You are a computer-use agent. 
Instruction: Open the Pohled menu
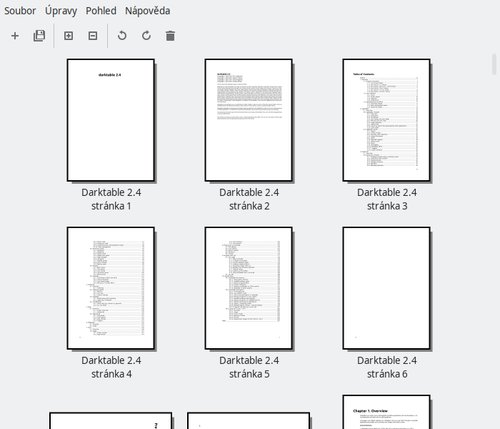[101, 11]
